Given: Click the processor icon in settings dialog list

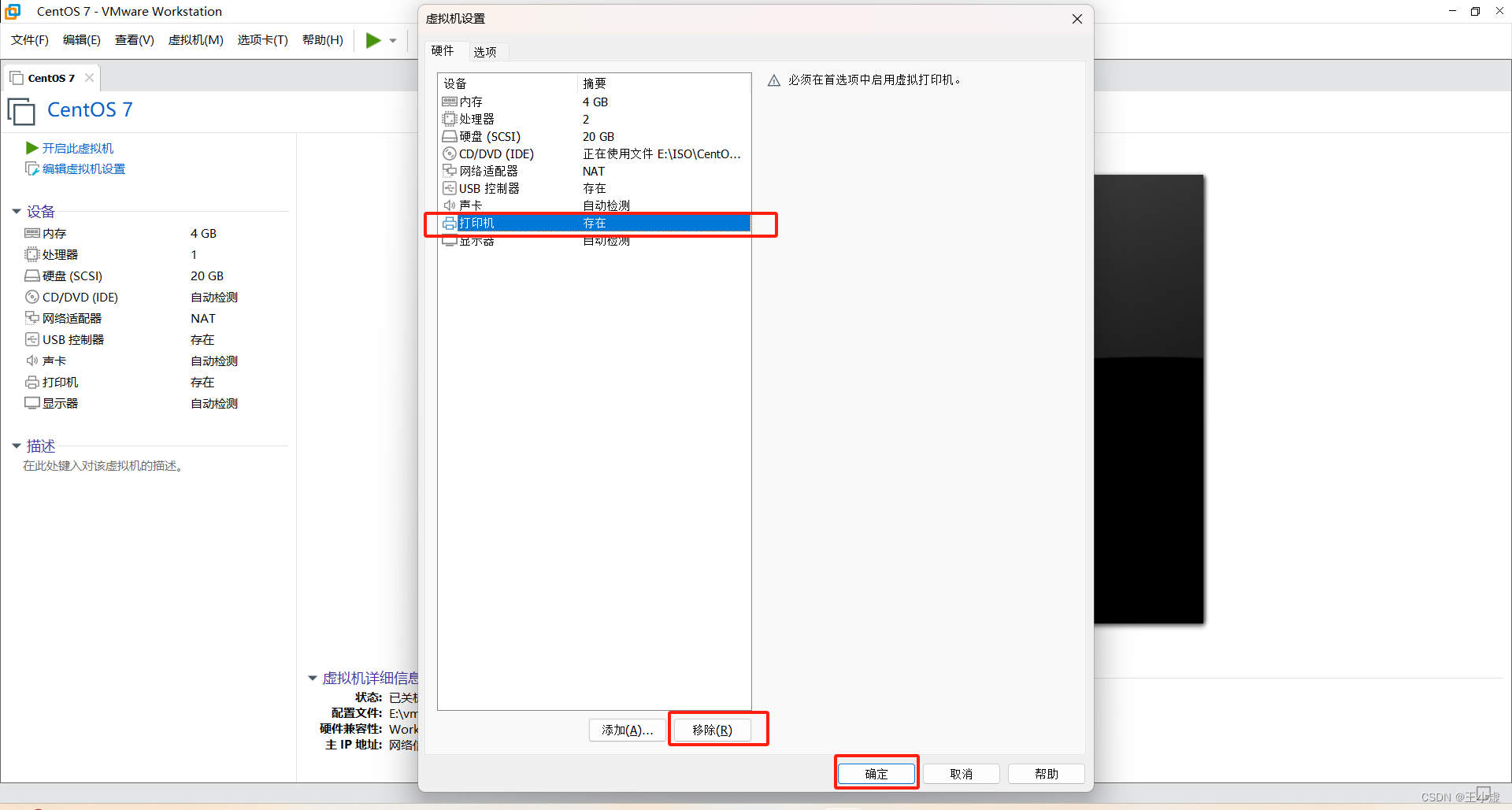Looking at the screenshot, I should (x=450, y=119).
